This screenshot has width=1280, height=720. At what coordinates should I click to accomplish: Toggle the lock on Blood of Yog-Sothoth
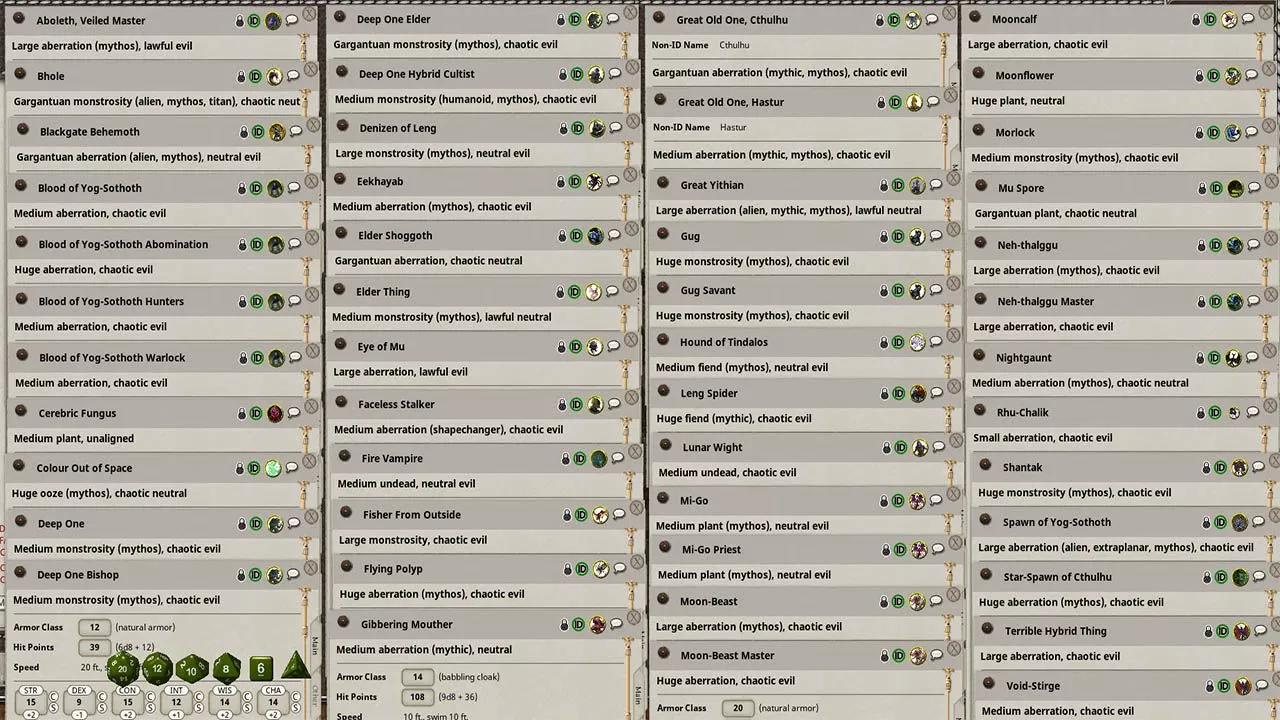click(242, 189)
